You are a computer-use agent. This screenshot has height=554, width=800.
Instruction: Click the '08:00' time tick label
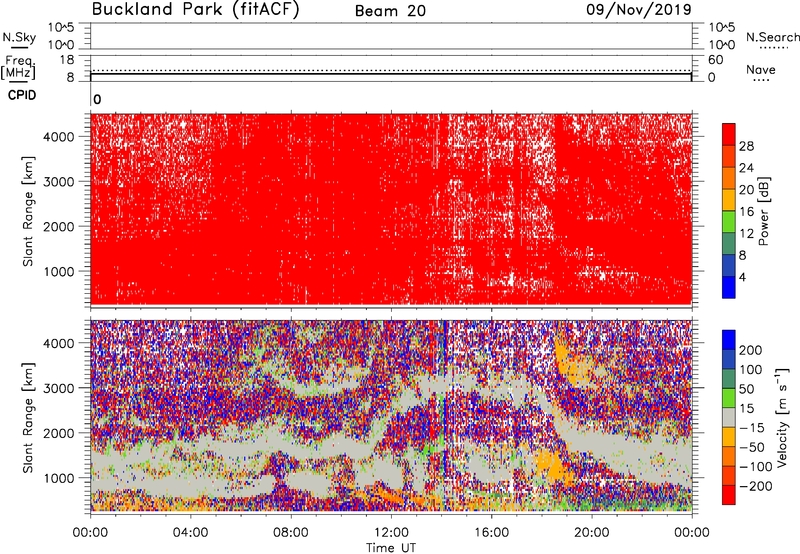tap(291, 533)
